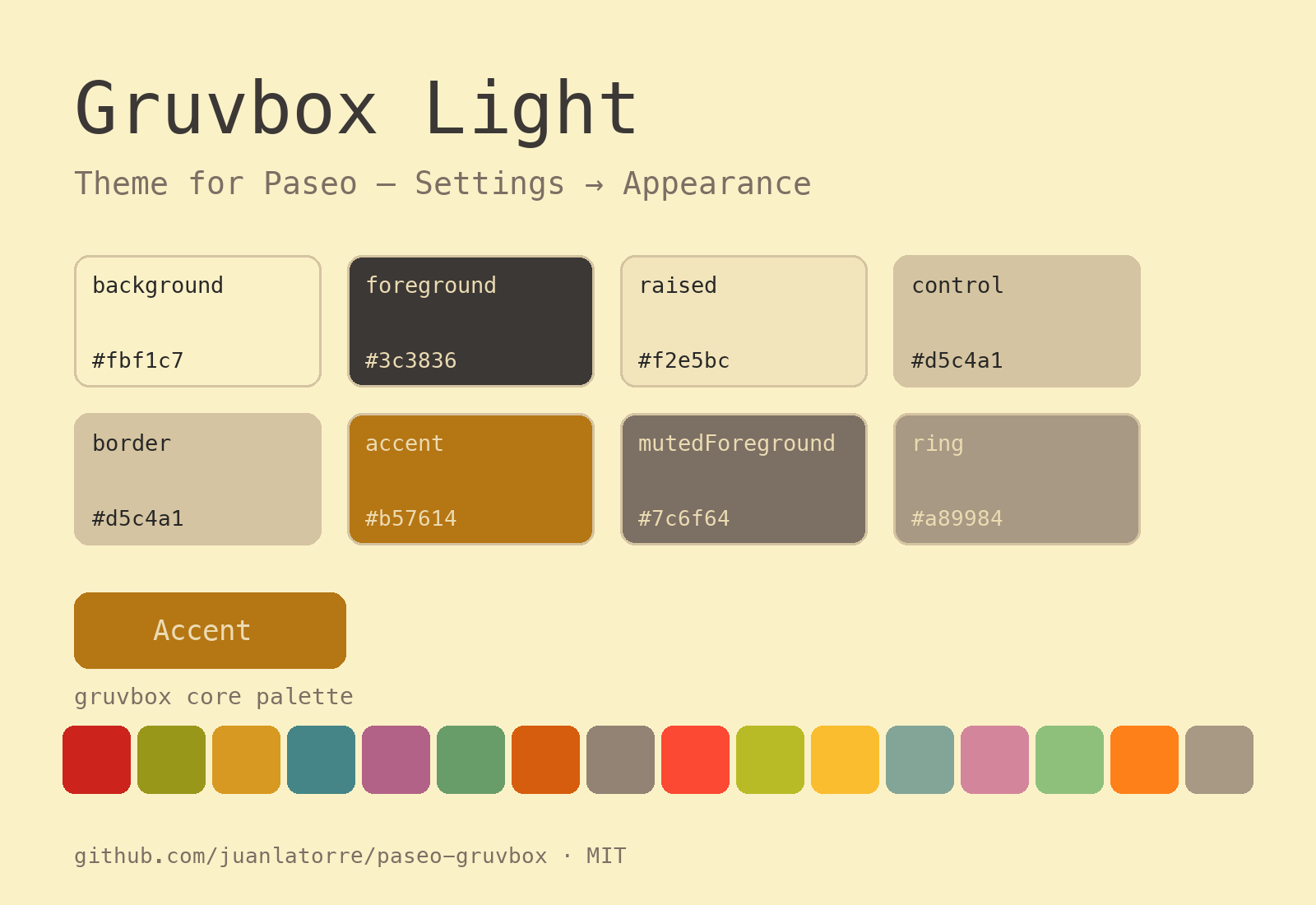Pick the pink palette square
This screenshot has width=1316, height=905.
[x=994, y=759]
